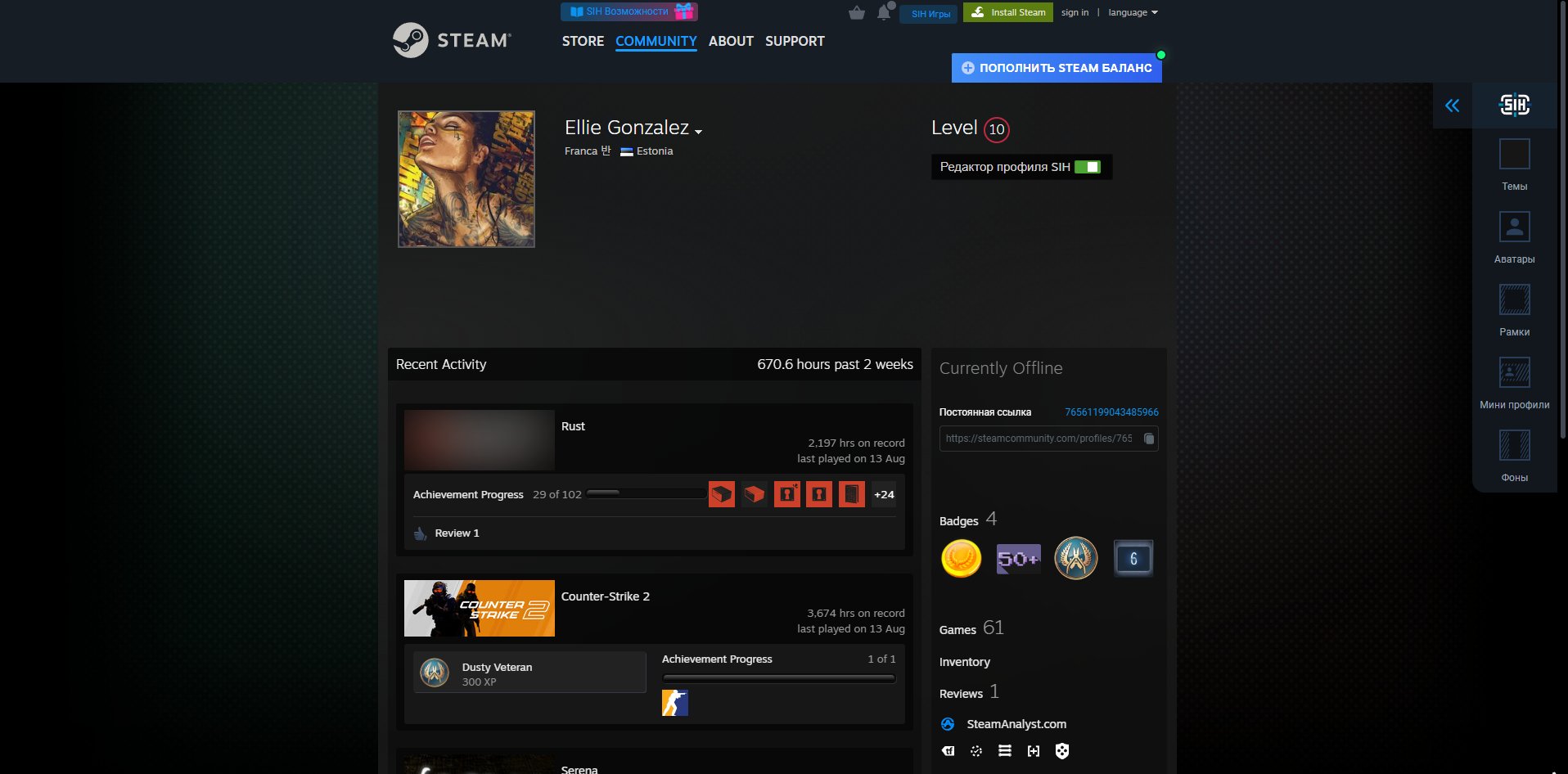Click the Level 10 badge
This screenshot has height=774, width=1568.
(x=997, y=129)
